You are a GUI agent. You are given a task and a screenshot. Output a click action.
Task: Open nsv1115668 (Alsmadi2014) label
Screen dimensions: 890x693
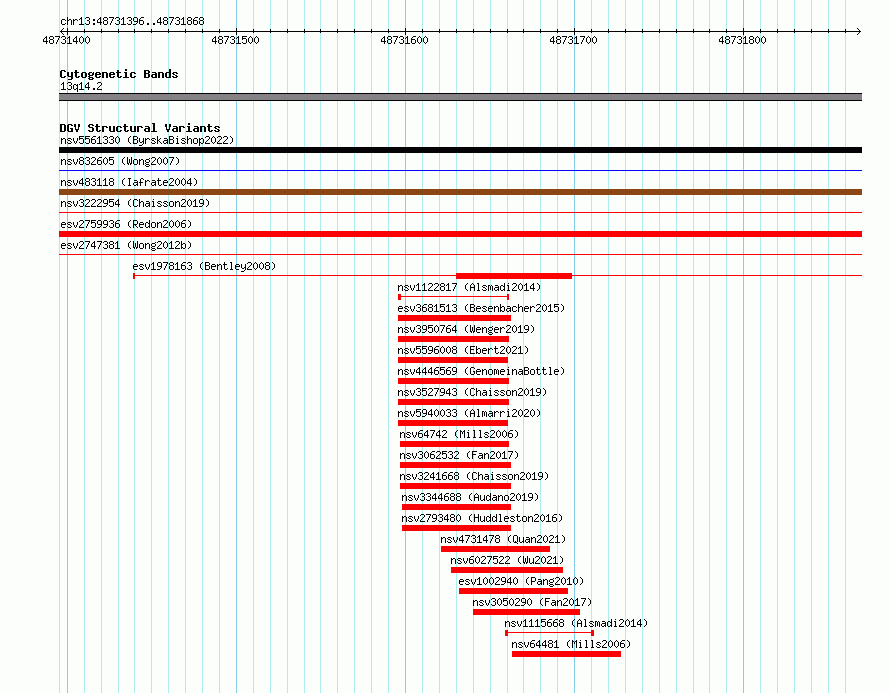[x=576, y=623]
